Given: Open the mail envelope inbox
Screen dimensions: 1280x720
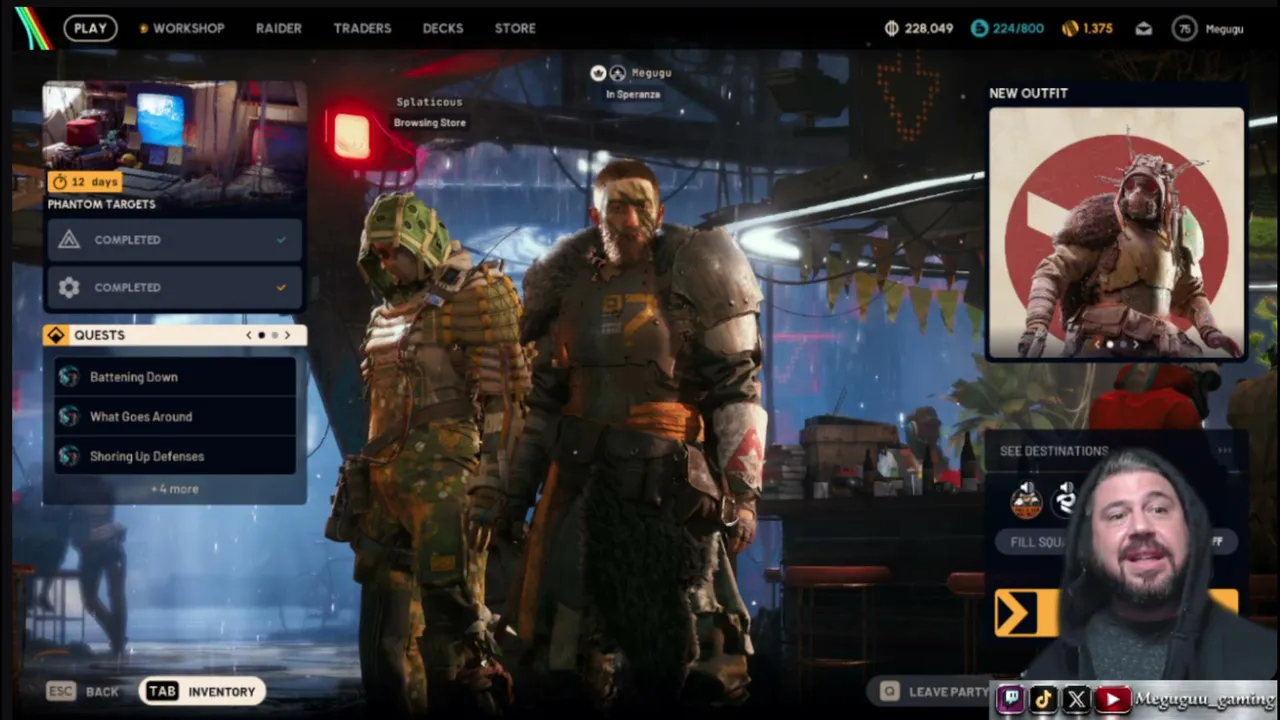Looking at the screenshot, I should (1144, 29).
